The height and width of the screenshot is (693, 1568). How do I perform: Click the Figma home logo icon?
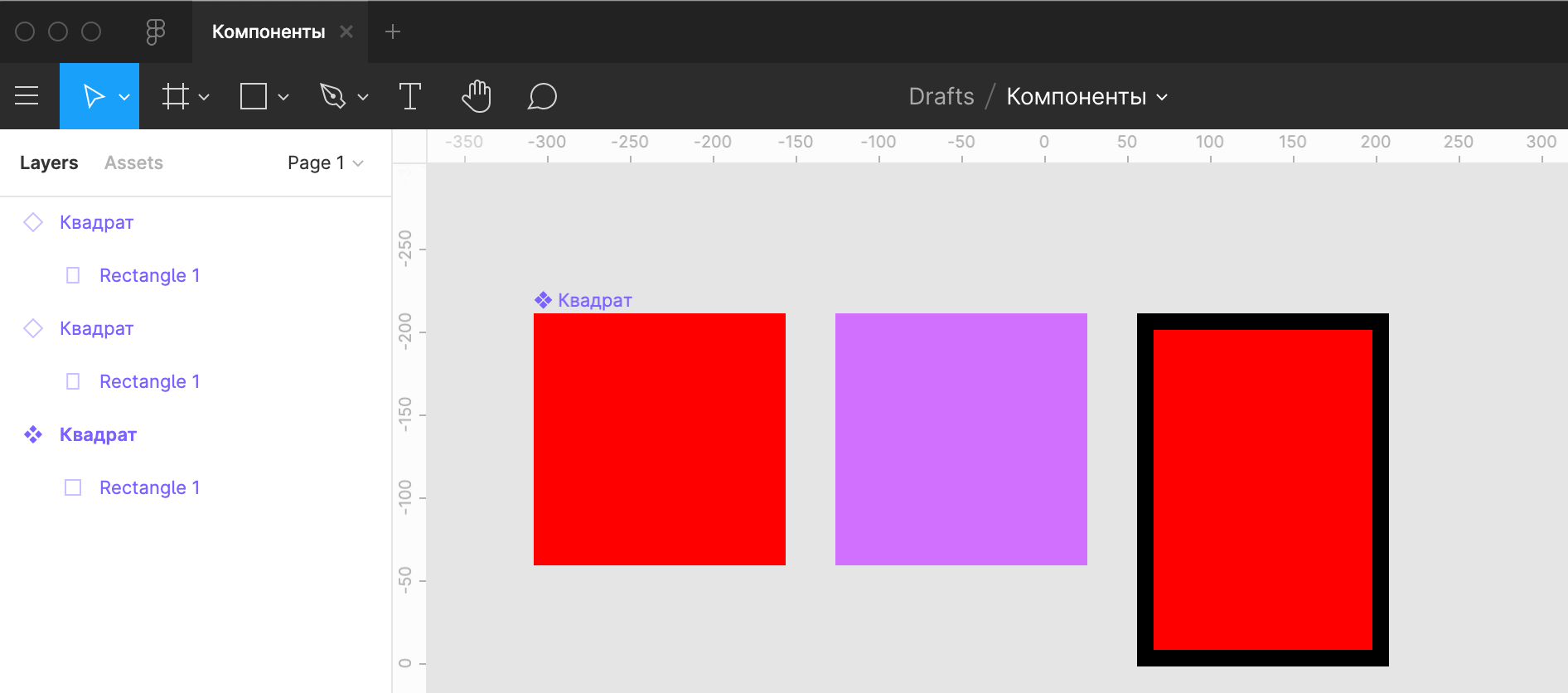click(155, 31)
